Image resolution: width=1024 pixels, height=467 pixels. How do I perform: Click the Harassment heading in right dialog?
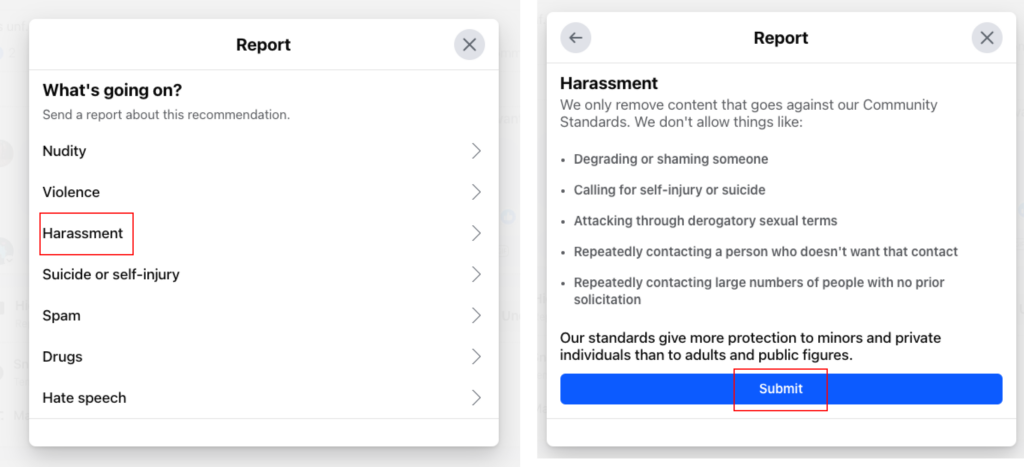coord(608,83)
